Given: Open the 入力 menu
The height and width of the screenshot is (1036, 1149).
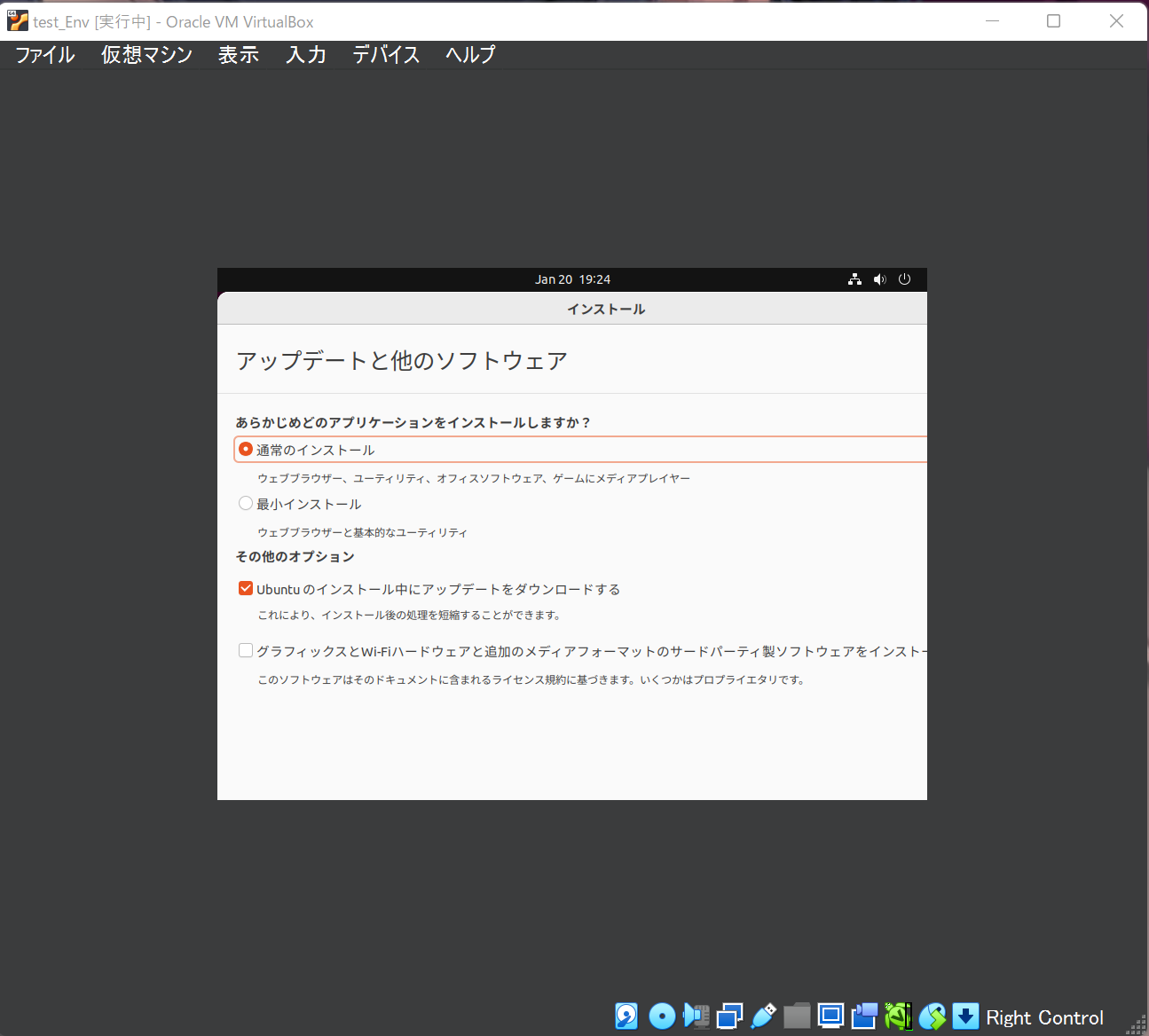Looking at the screenshot, I should 306,55.
